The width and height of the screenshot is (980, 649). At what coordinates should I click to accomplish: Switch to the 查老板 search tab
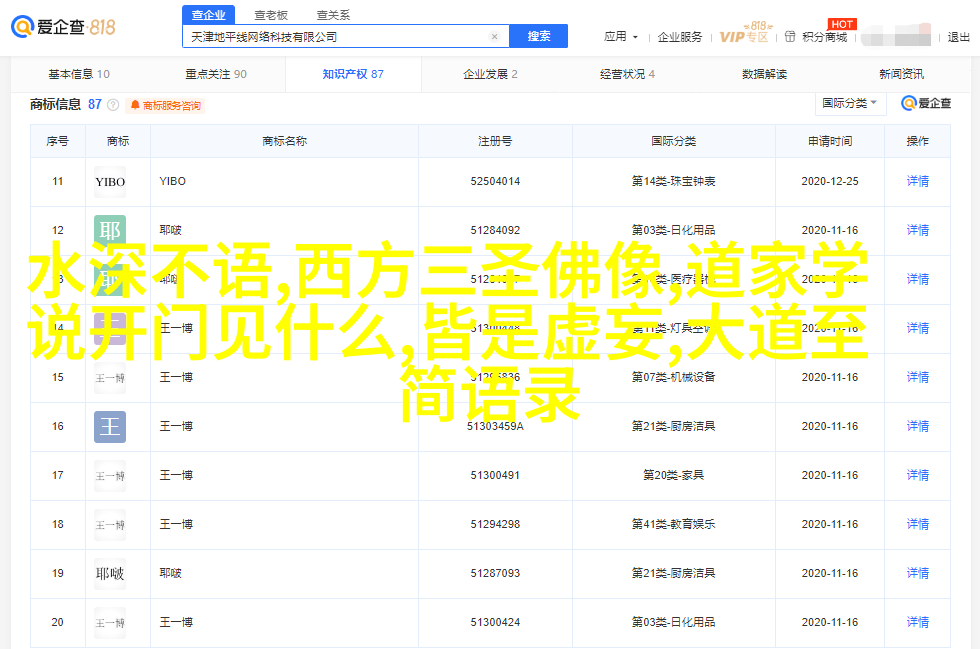click(271, 14)
